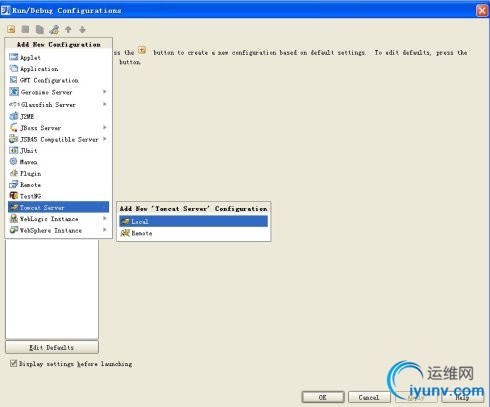Screen dimensions: 490x407
Task: Click the Edit Defaults button
Action: tap(52, 347)
